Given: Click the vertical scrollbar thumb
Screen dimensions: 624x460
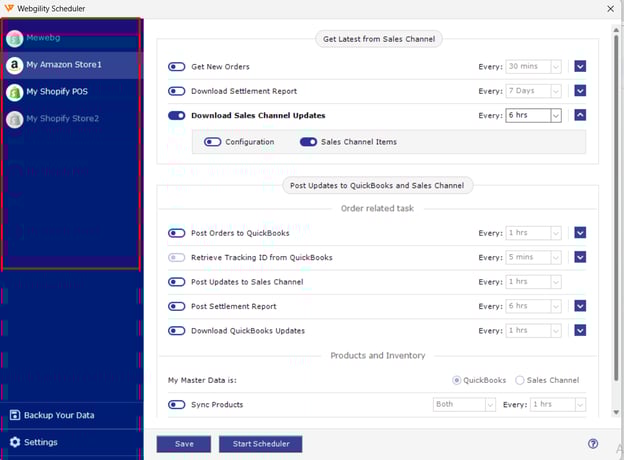Looking at the screenshot, I should (616, 207).
